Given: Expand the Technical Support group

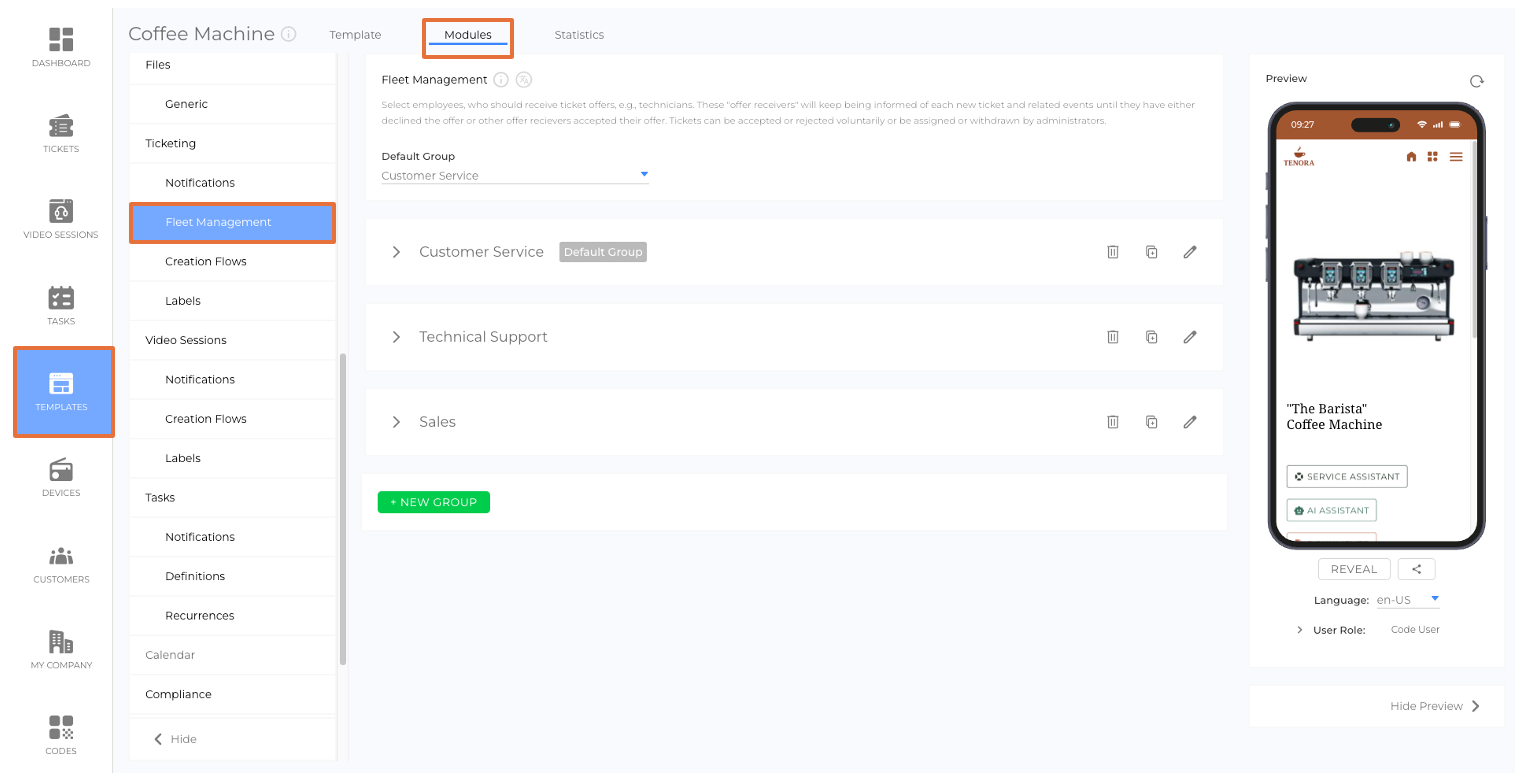Looking at the screenshot, I should [x=396, y=337].
